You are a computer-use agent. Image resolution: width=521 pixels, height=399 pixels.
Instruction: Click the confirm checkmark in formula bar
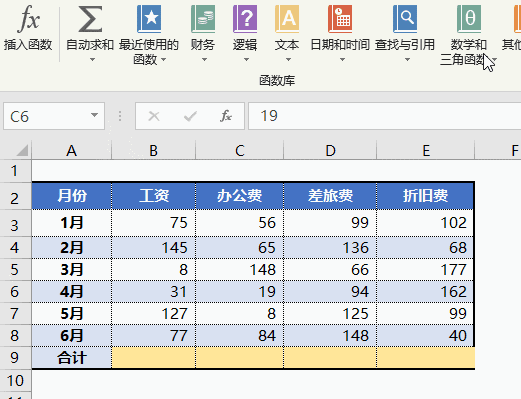pyautogui.click(x=190, y=116)
